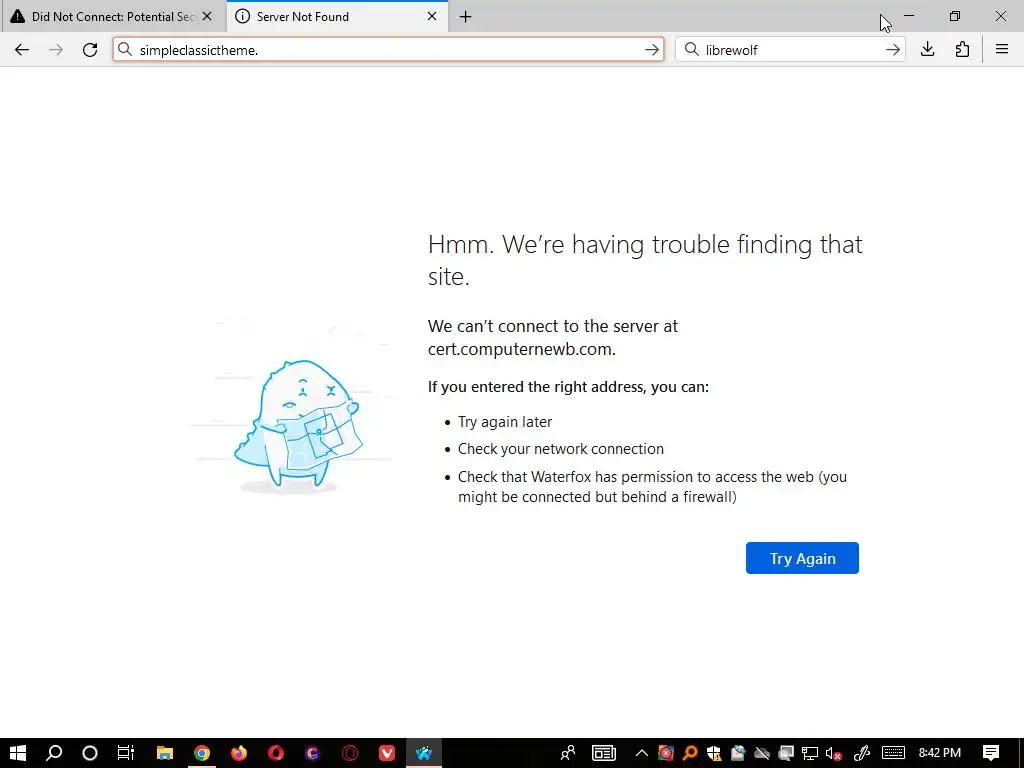
Task: Restore down the Waterfox window
Action: [x=955, y=16]
